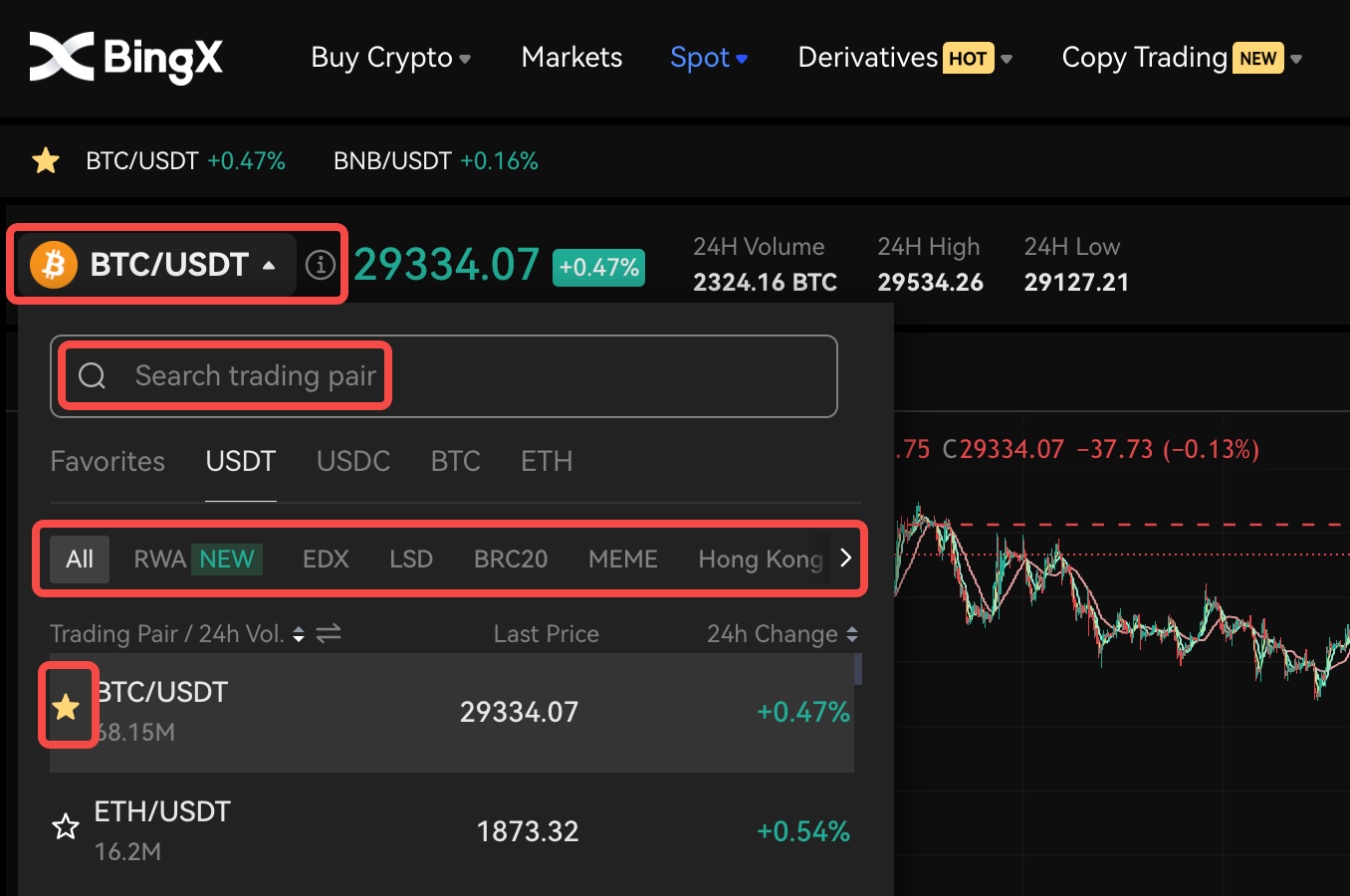Swap Trading Pair / 24h Vol. display
Viewport: 1350px width, 896px height.
pyautogui.click(x=329, y=633)
